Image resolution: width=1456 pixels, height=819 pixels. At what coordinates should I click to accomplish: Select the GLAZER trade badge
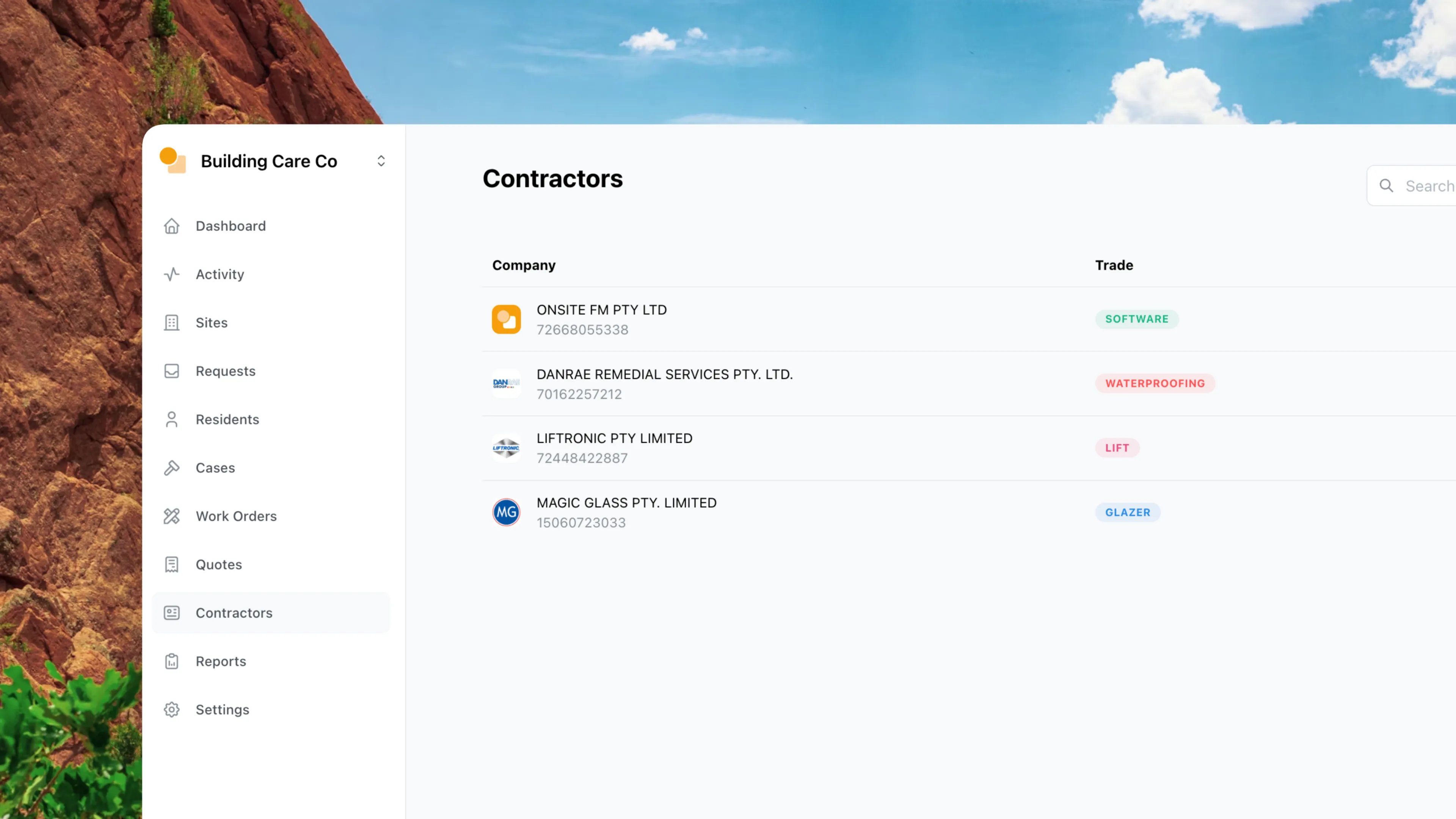(x=1128, y=512)
